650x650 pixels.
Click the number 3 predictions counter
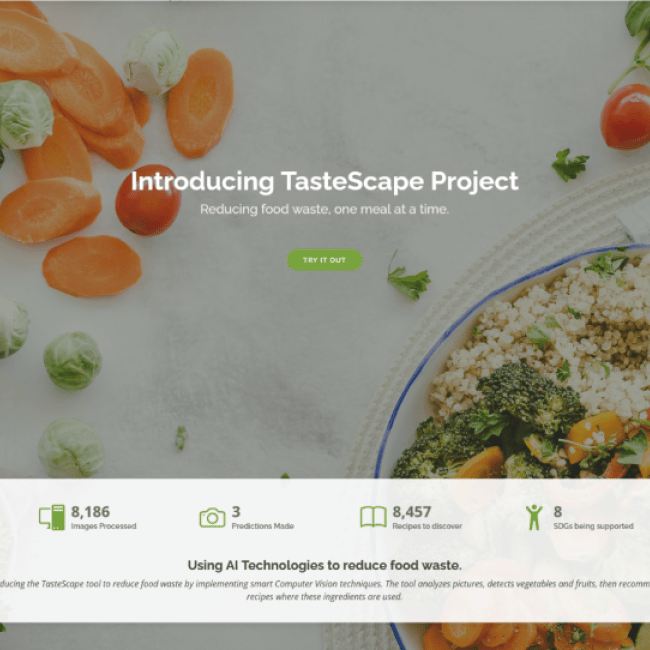(236, 512)
